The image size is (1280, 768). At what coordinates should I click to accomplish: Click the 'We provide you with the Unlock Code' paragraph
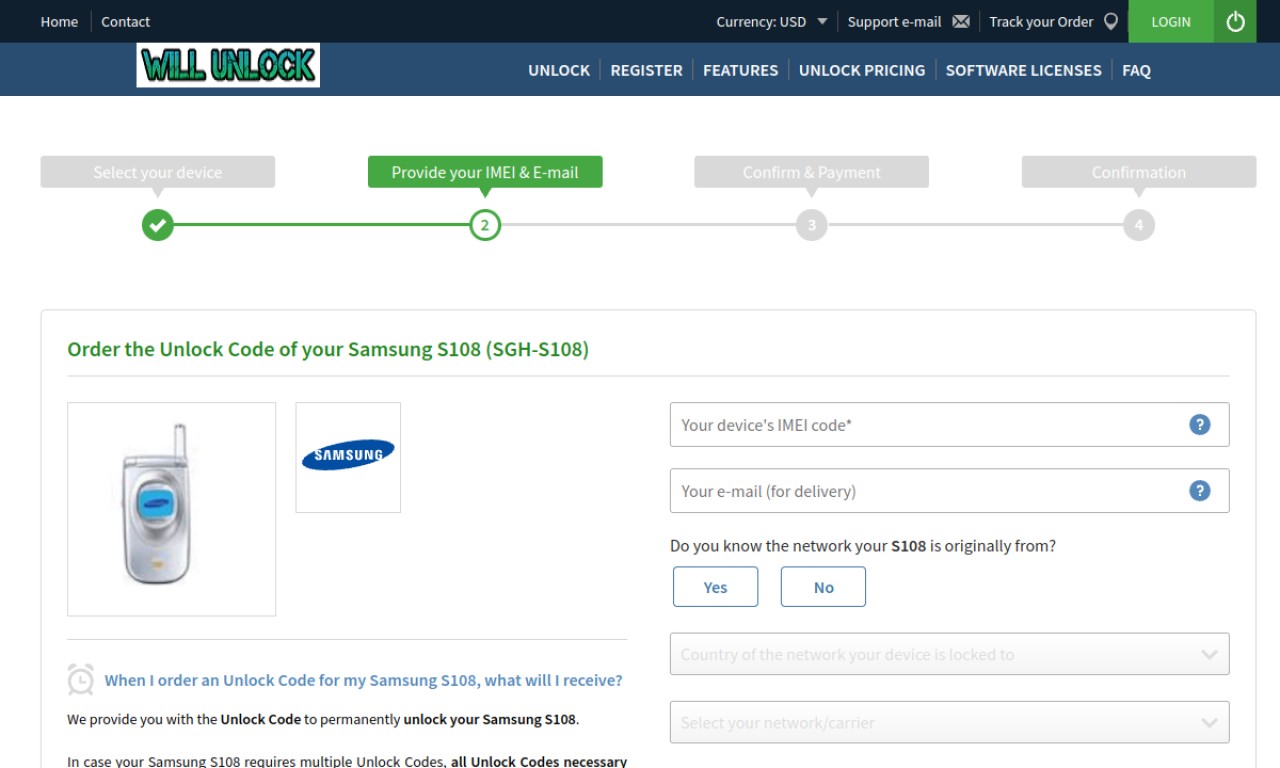pyautogui.click(x=323, y=719)
